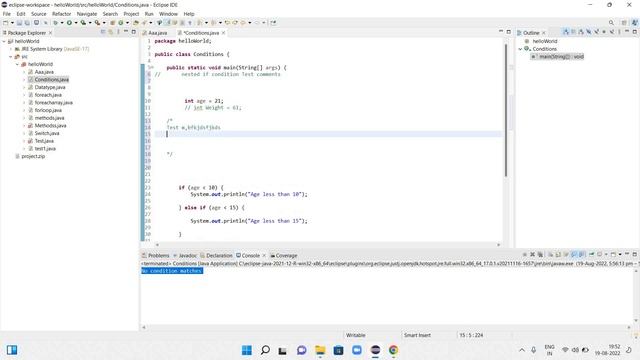
Task: Collapse Conditions class in Outline
Action: 521,49
